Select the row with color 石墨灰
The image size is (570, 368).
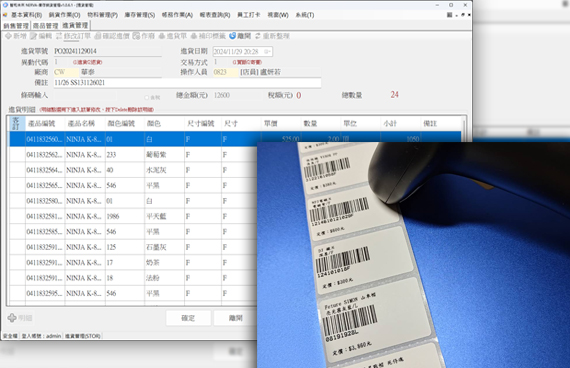click(x=133, y=247)
